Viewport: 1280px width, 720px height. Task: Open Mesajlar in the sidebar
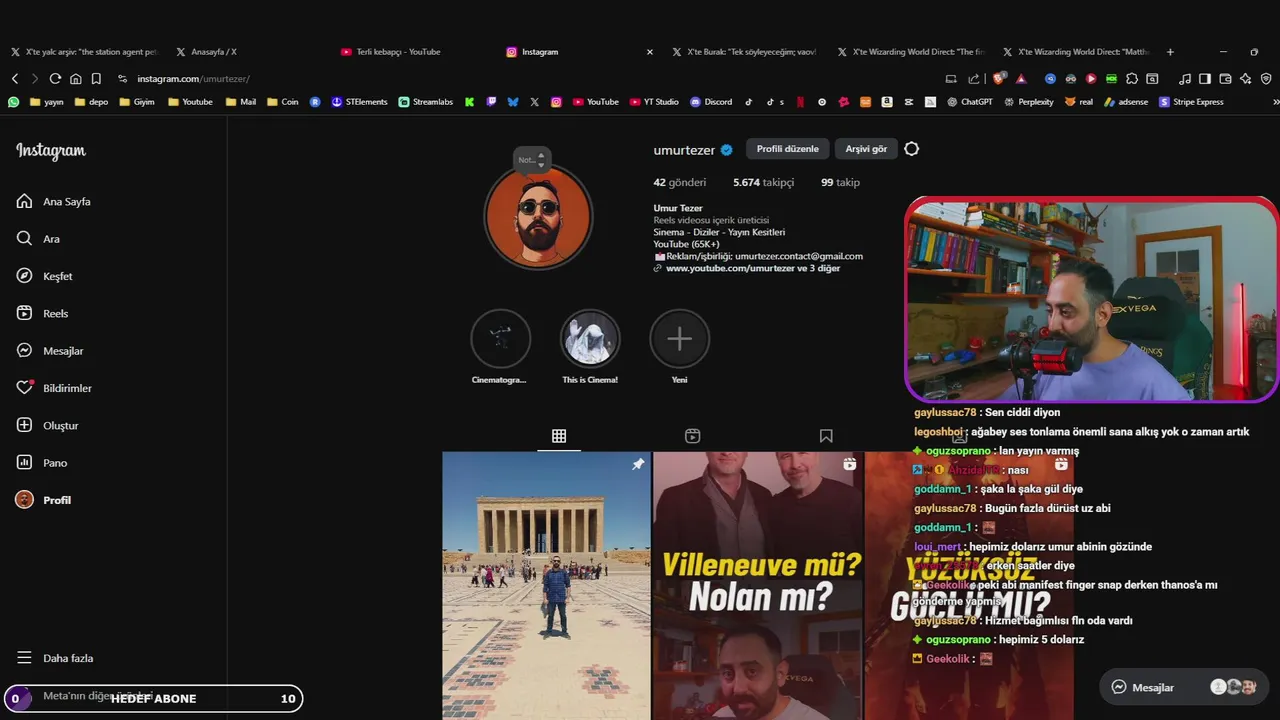click(50, 351)
